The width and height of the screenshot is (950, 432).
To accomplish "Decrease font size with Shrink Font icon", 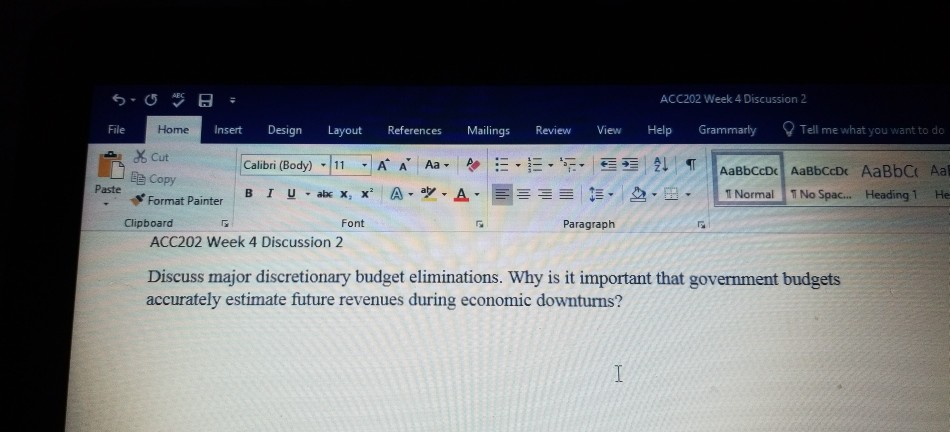I will click(404, 165).
